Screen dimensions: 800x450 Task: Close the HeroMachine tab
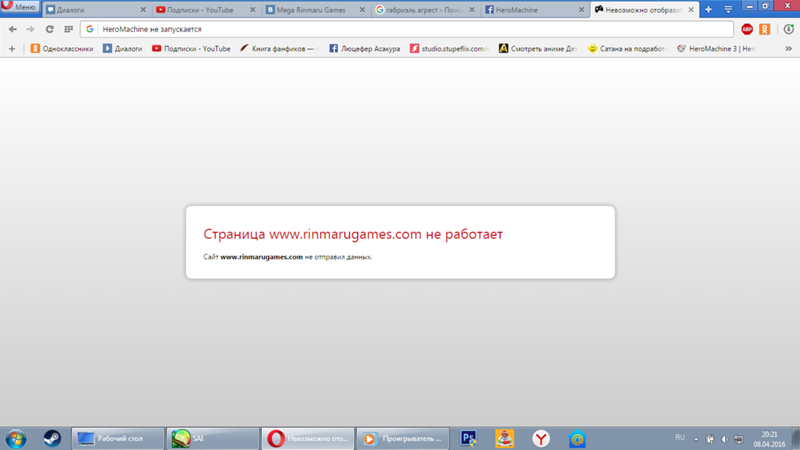[x=581, y=10]
